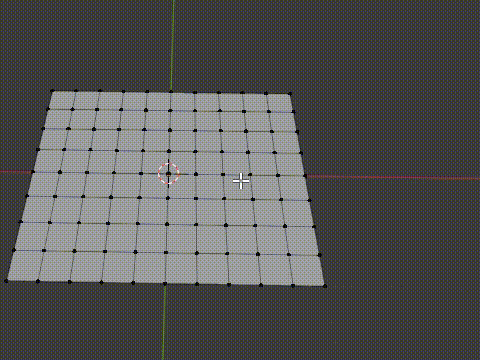Select the top-right corner vertex of the grid
480x360 pixels.
point(290,94)
